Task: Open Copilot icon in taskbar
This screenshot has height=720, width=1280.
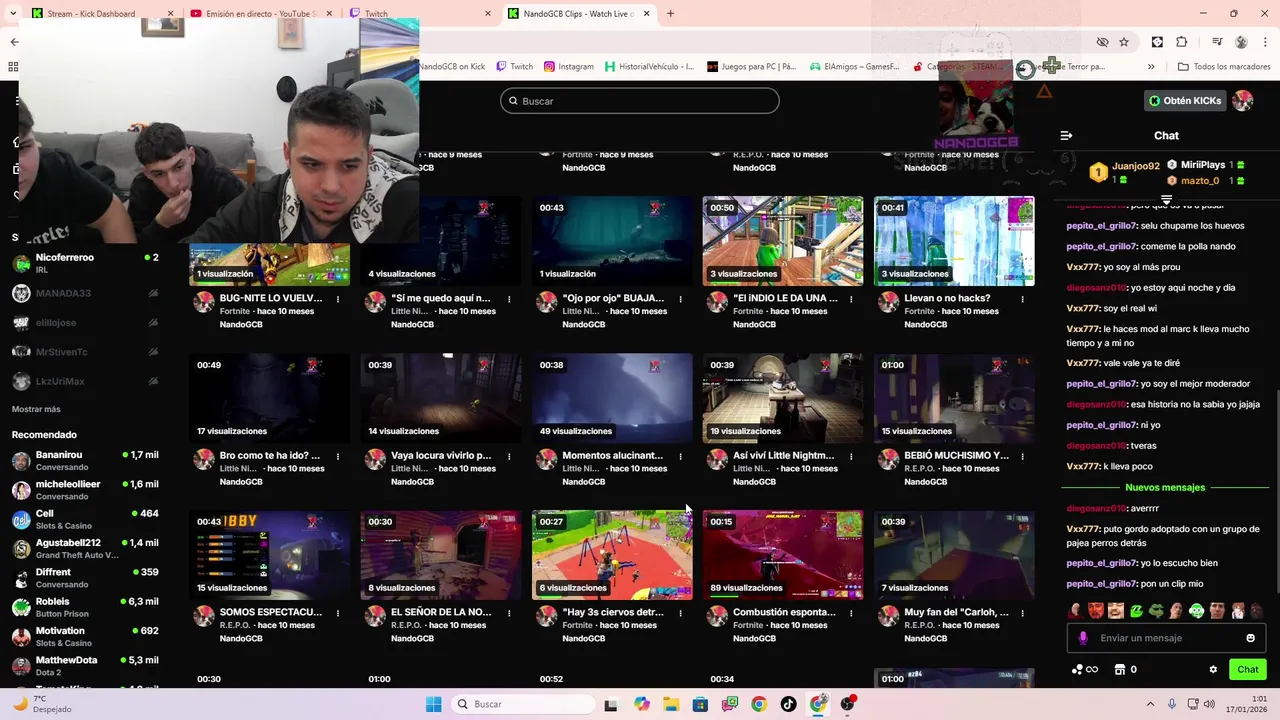Action: [642, 704]
